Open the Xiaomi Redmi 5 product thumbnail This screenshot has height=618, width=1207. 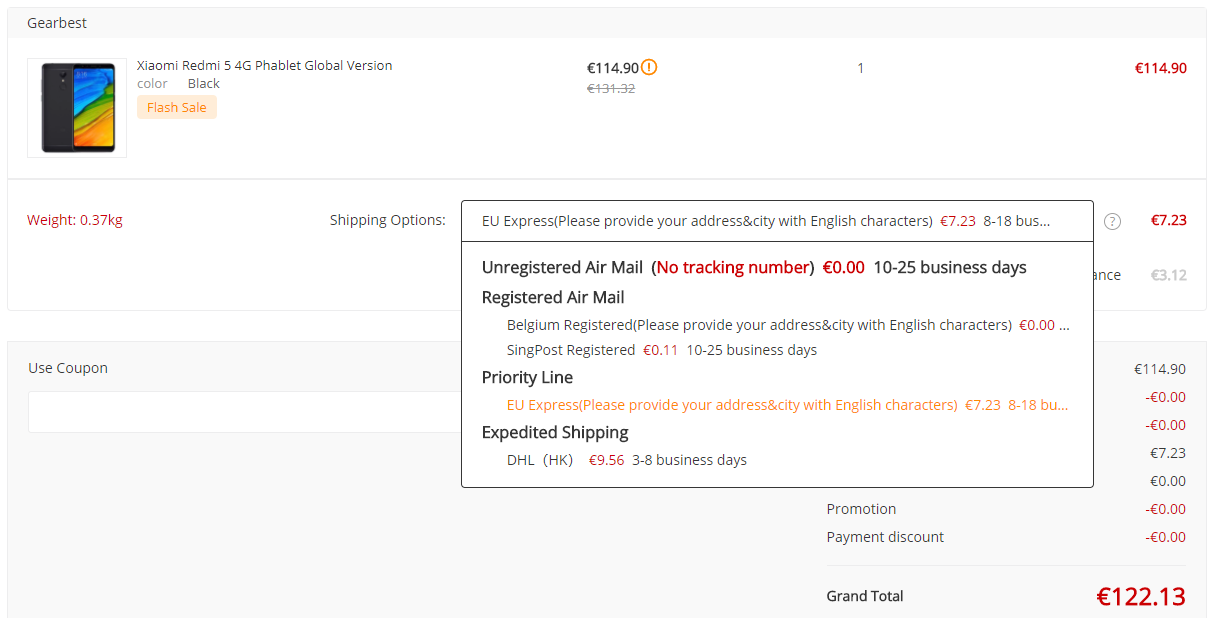pos(77,108)
